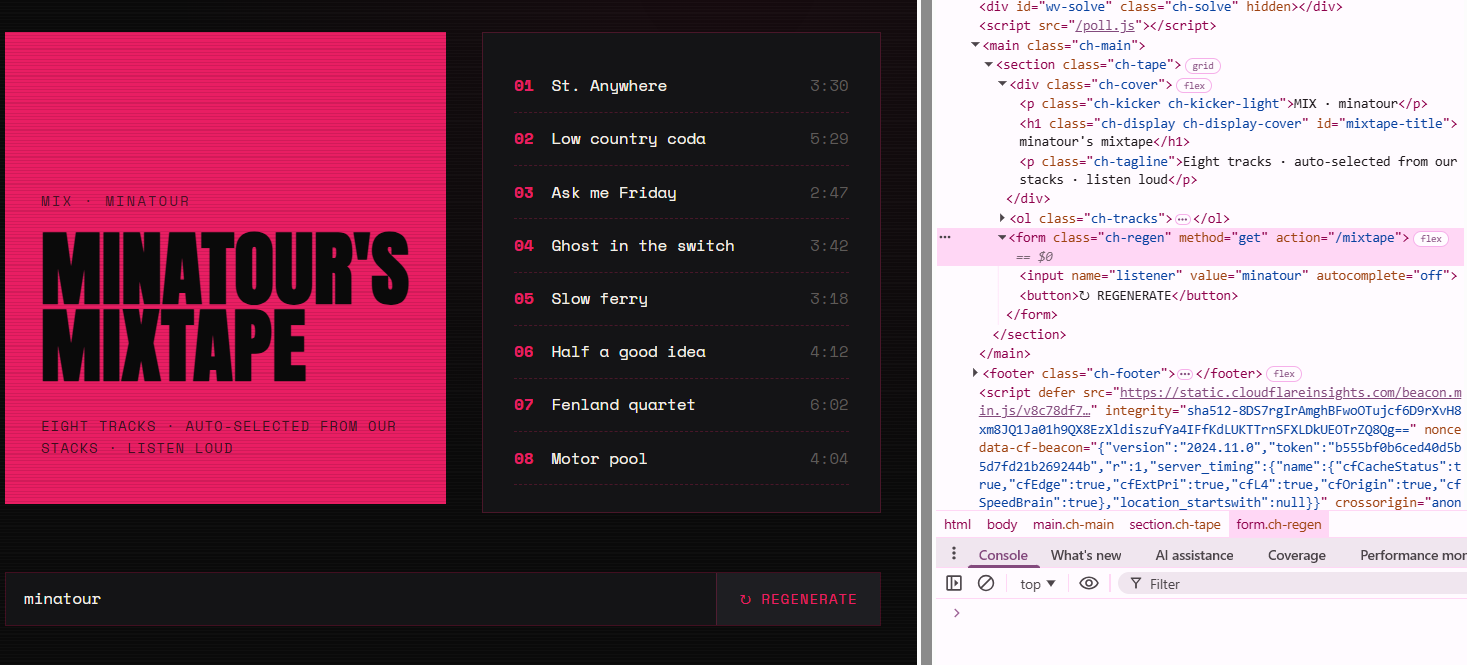The width and height of the screenshot is (1467, 665).
Task: Click the three-dot actions beside the form line
Action: click(x=945, y=238)
